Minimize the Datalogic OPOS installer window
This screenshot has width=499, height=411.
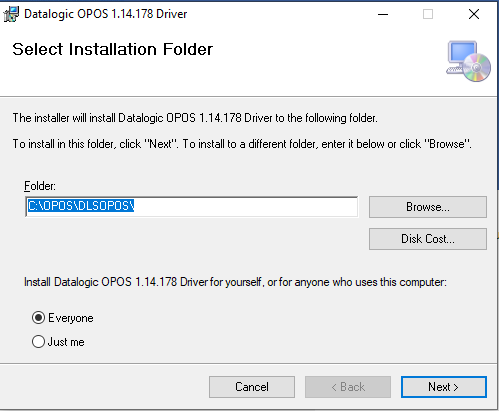point(383,14)
